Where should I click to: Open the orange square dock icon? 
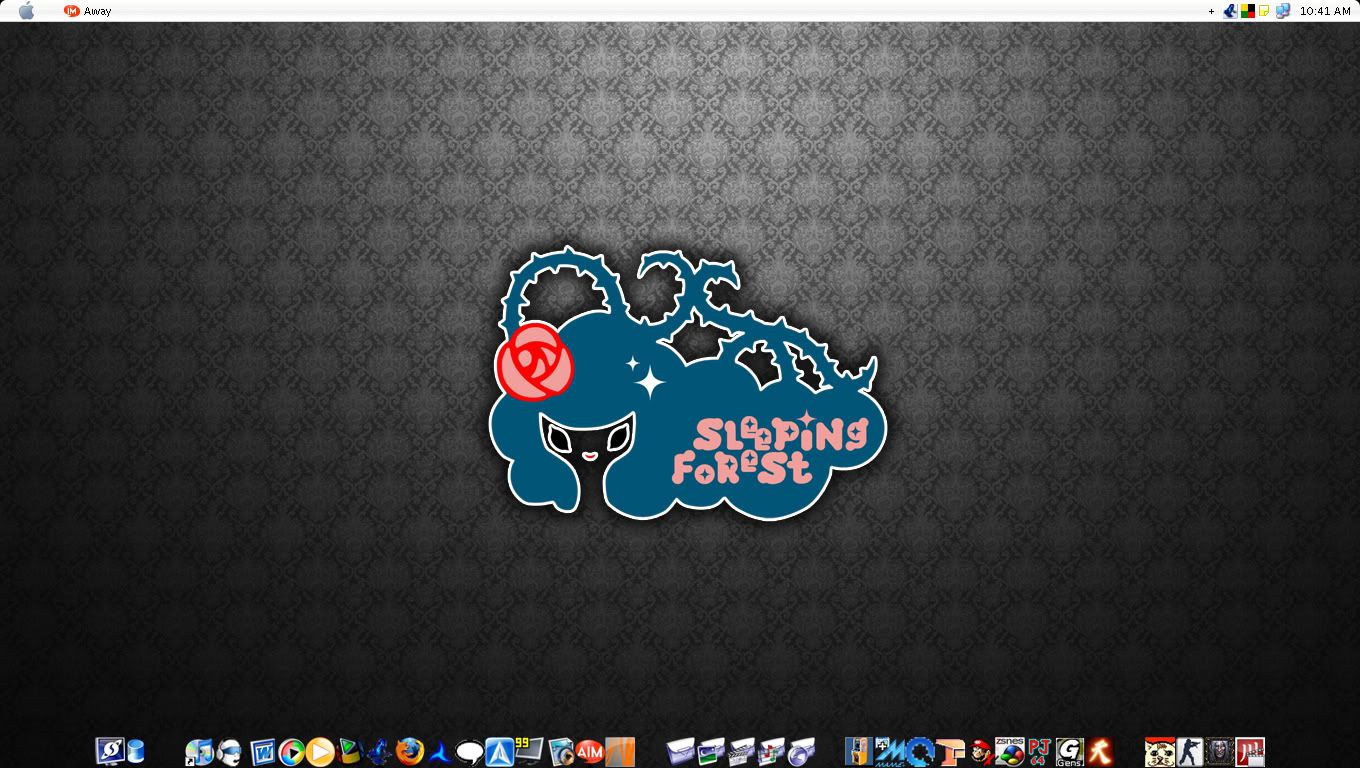click(x=620, y=751)
